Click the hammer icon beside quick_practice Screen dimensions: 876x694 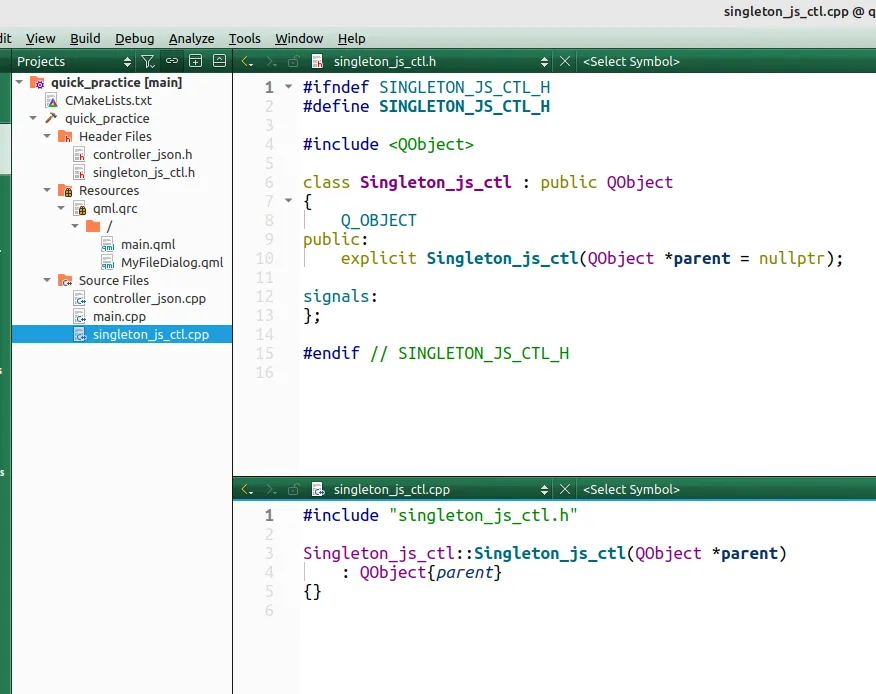51,118
